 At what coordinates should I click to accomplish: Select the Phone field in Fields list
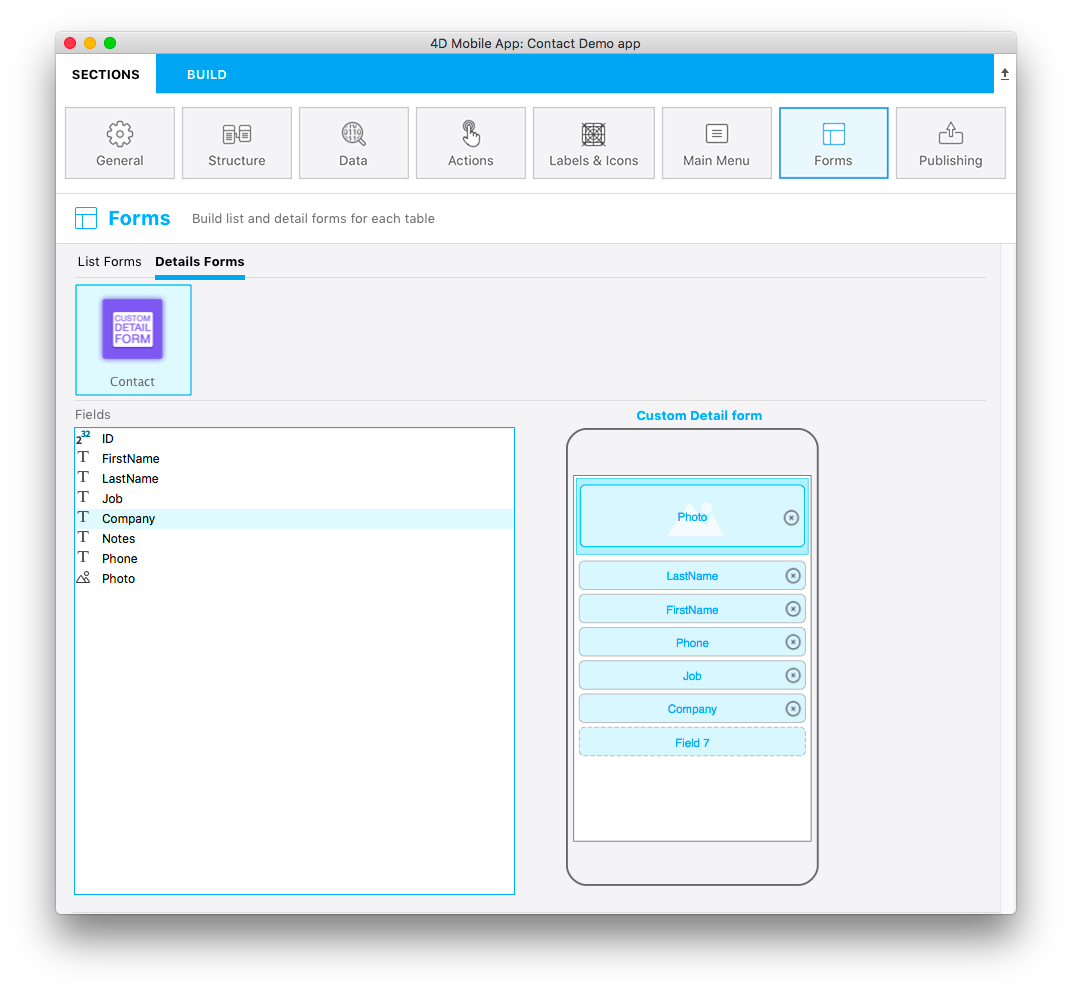click(x=295, y=559)
